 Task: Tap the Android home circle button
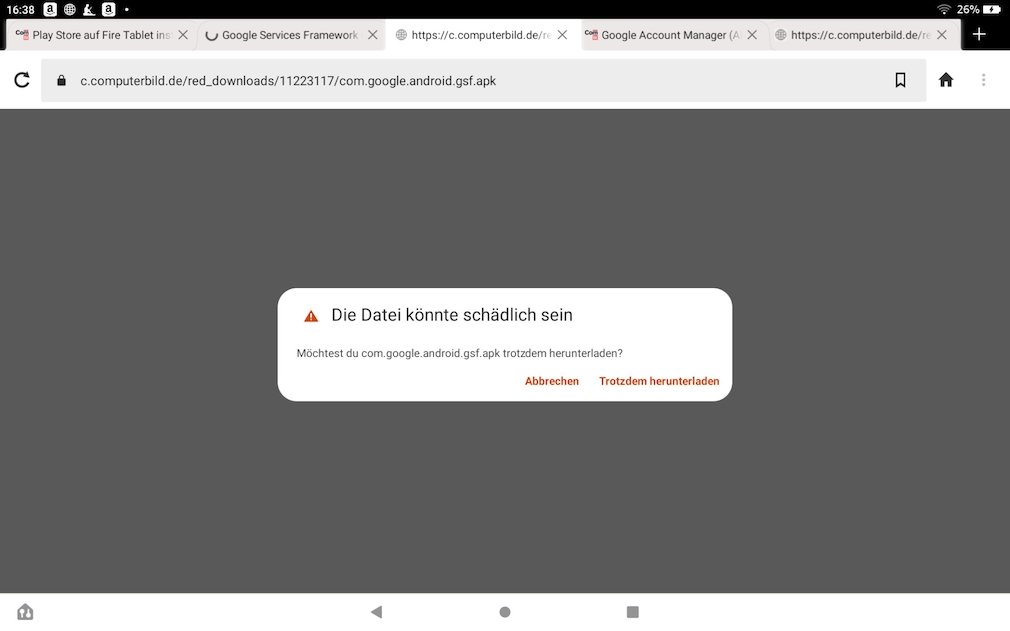tap(505, 612)
